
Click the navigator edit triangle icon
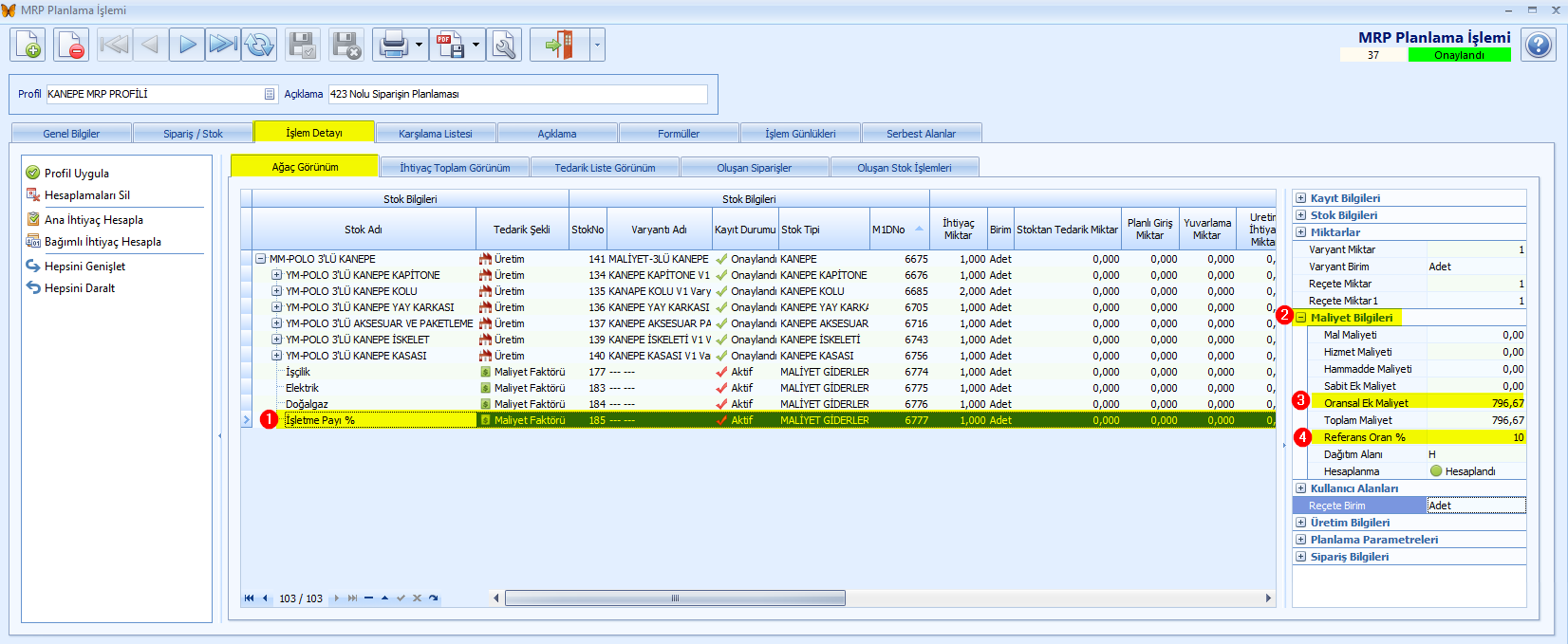[x=384, y=598]
